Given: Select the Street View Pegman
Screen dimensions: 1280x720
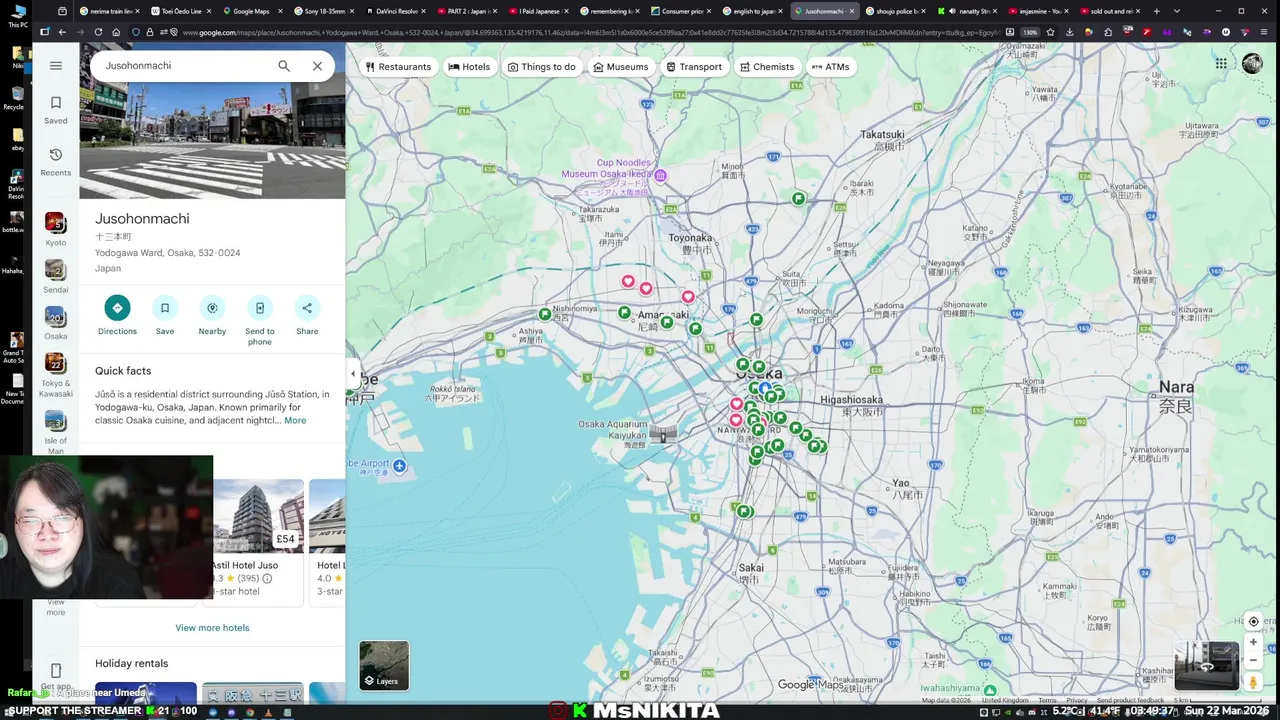Looking at the screenshot, I should coord(1253,682).
